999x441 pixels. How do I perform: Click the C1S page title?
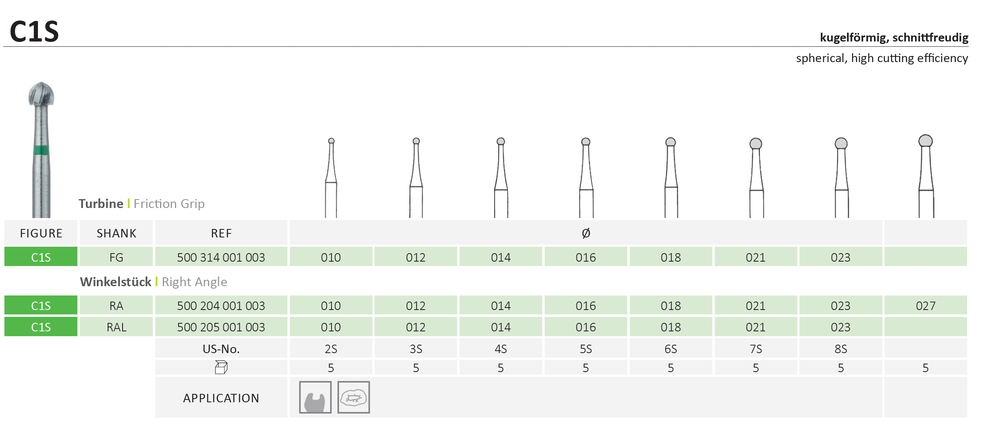coord(34,31)
